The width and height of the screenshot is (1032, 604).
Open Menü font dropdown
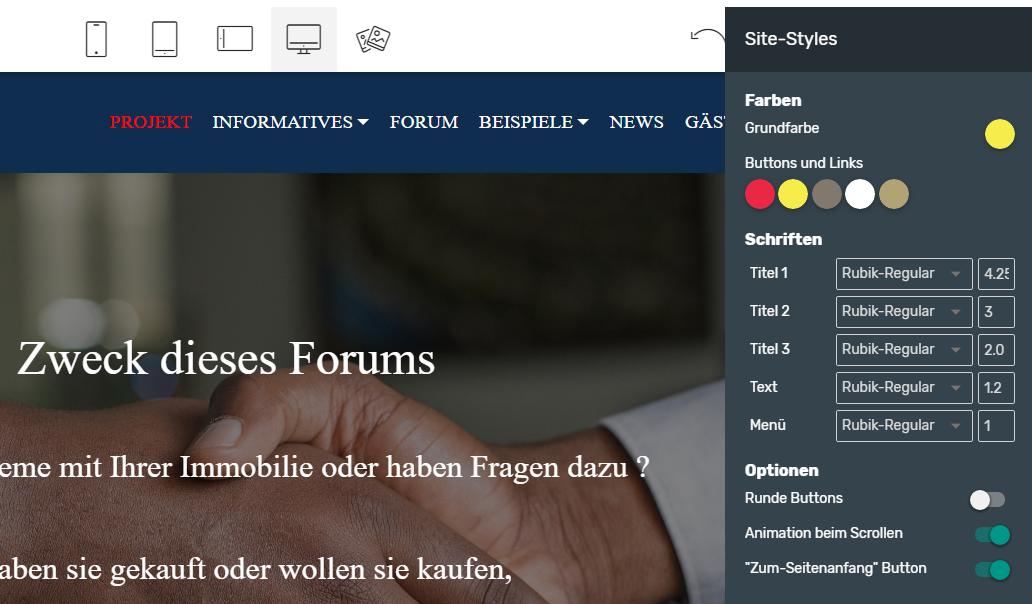coord(903,426)
